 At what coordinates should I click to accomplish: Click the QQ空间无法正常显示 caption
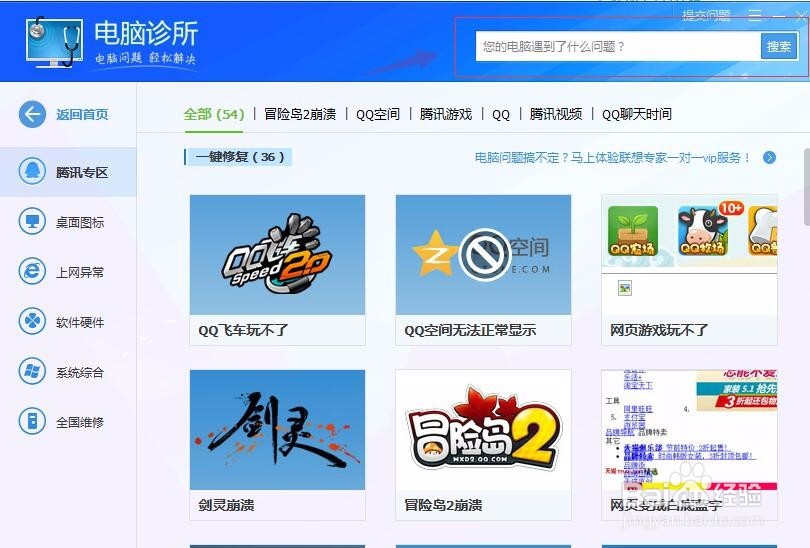point(470,330)
